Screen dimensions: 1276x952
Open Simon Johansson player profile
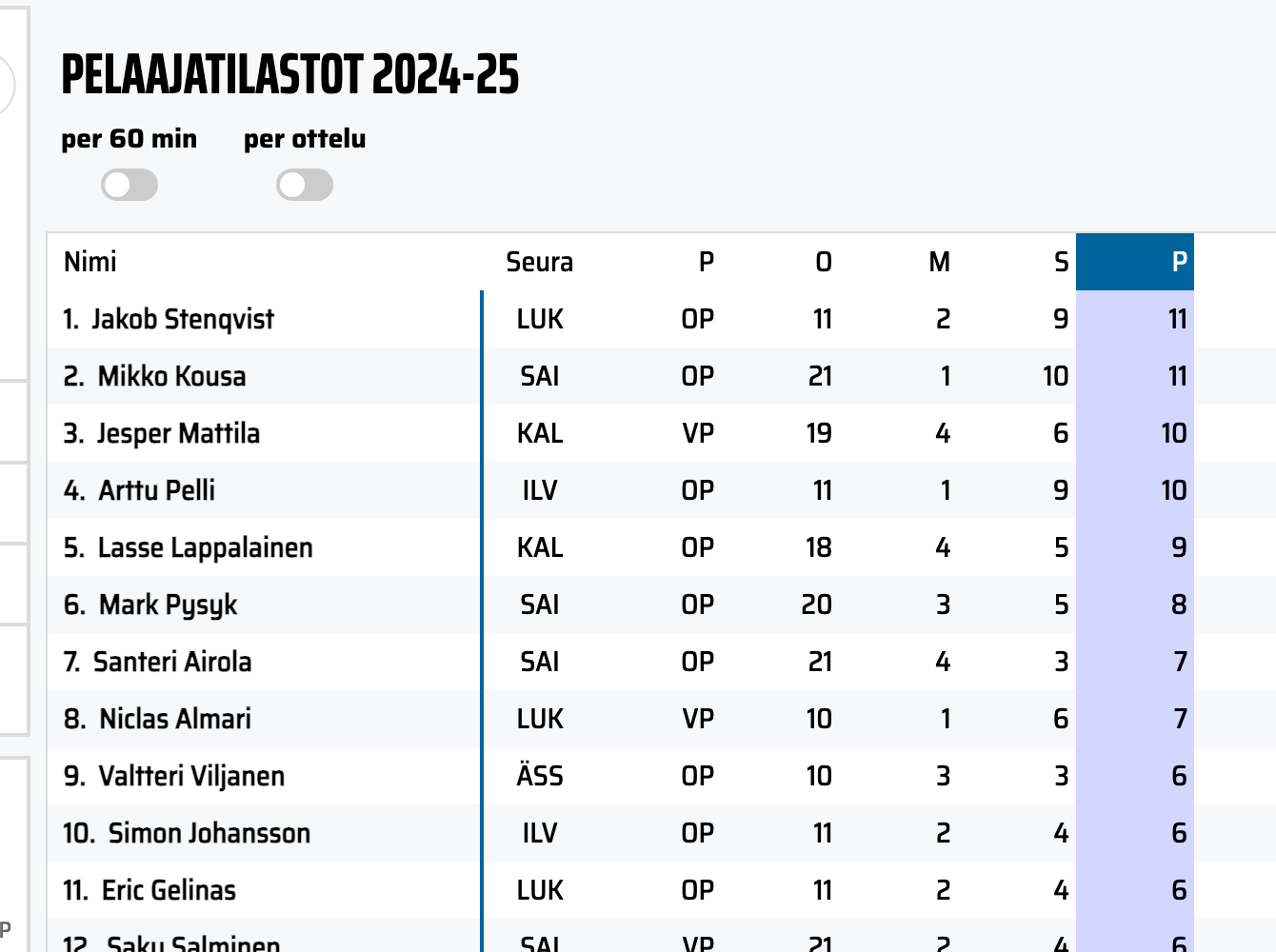coord(209,833)
